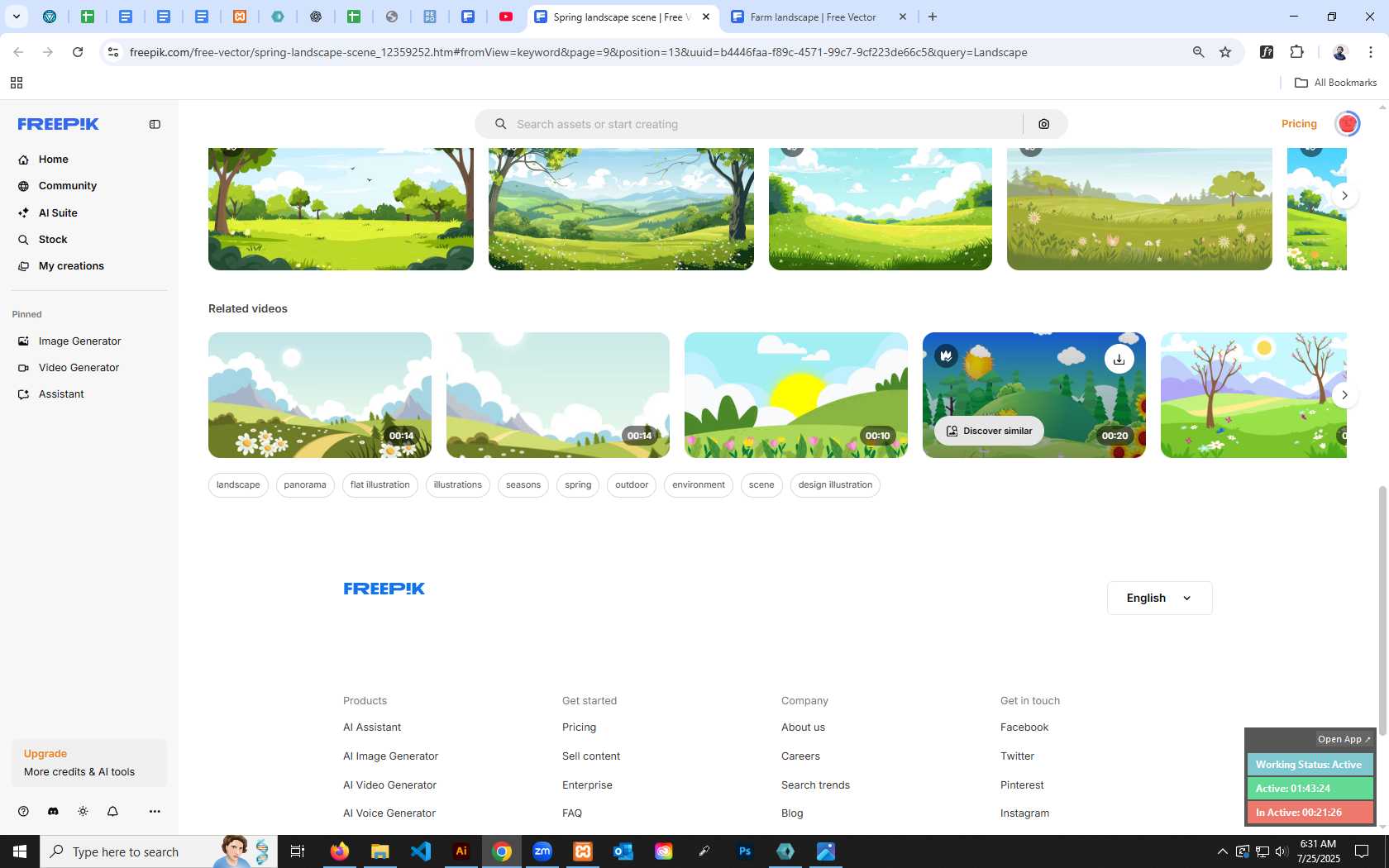Open first related video with daisies
Image resolution: width=1389 pixels, height=868 pixels.
coord(320,395)
